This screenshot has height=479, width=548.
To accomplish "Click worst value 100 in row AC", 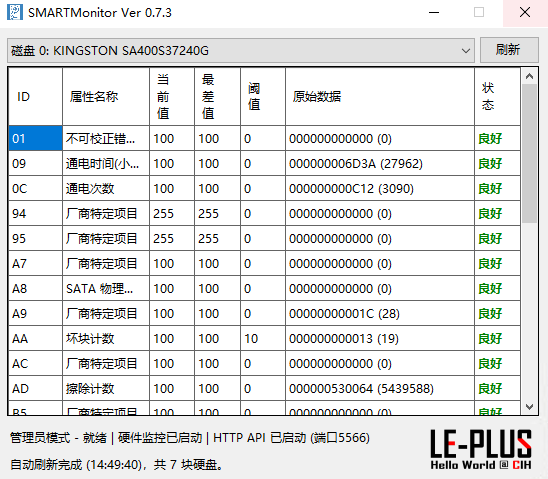I will (217, 363).
